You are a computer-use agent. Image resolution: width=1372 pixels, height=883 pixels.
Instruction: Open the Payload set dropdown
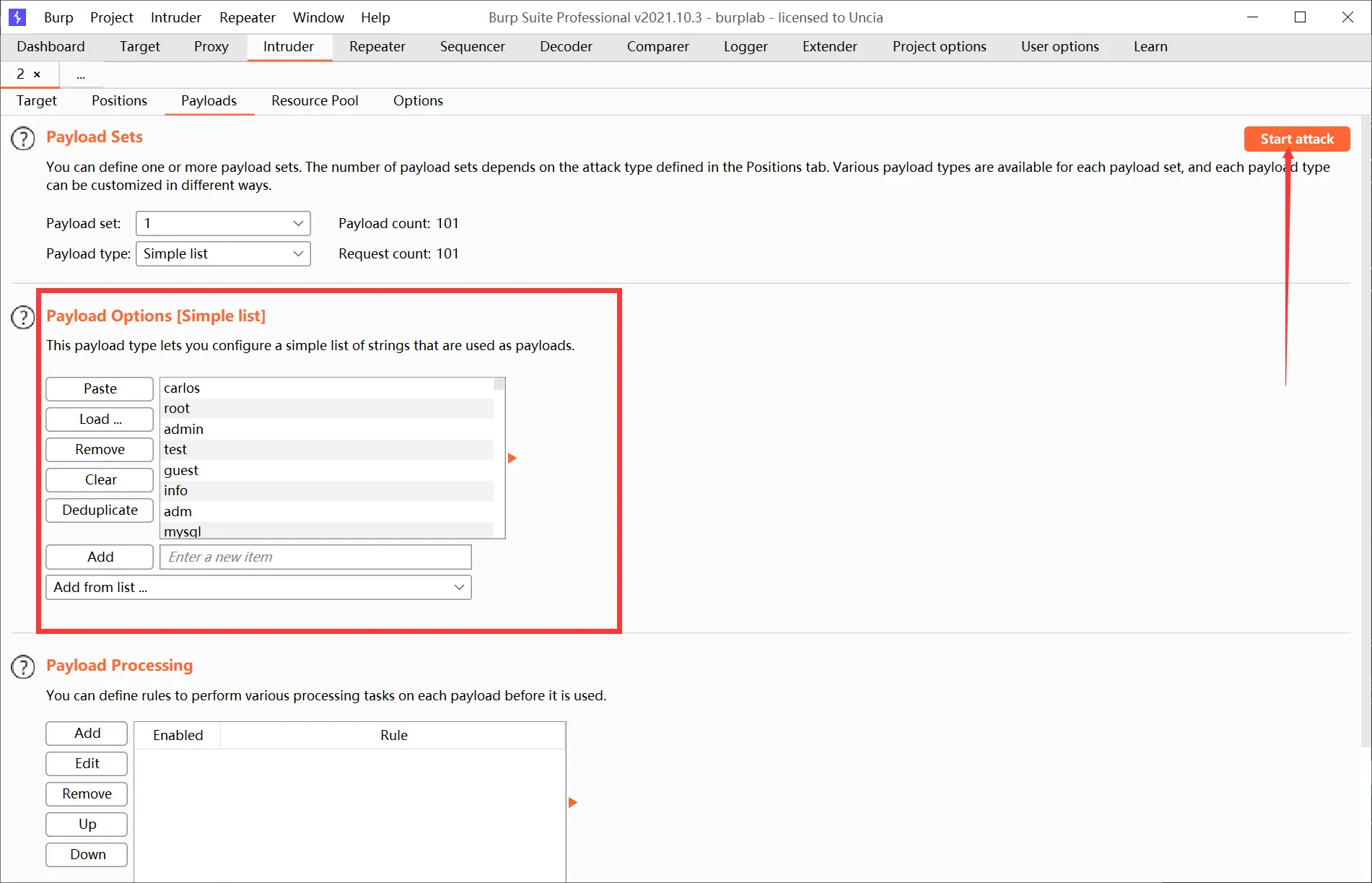coord(223,223)
